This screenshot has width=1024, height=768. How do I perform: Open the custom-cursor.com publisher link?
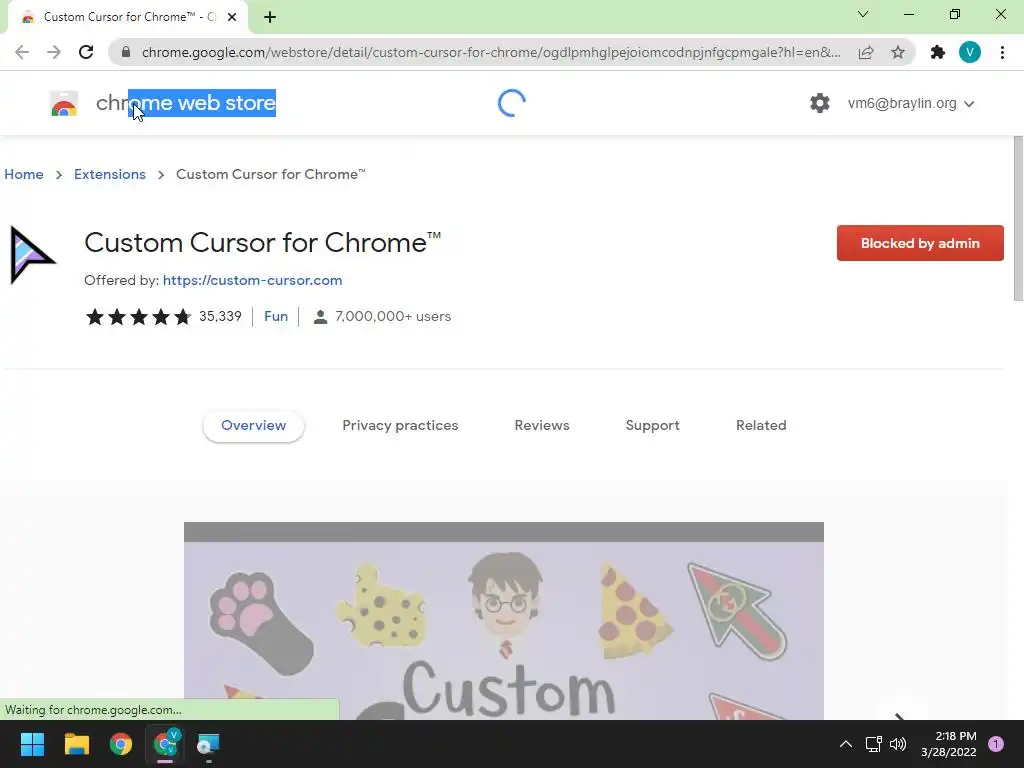252,280
